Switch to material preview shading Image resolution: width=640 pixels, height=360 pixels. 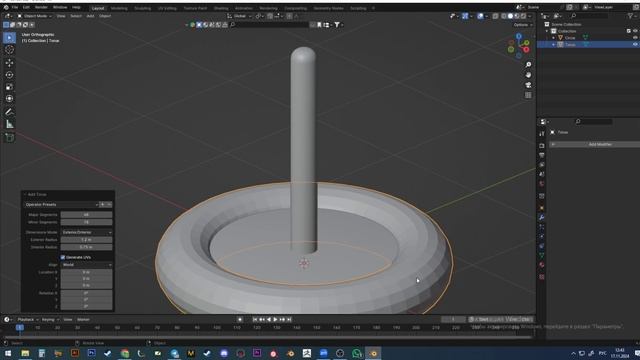[x=517, y=16]
